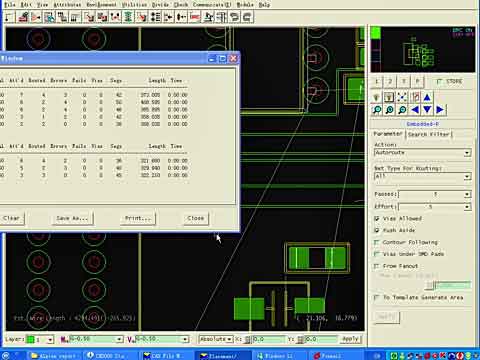Open the Edit menu
The height and width of the screenshot is (360, 480).
26,5
